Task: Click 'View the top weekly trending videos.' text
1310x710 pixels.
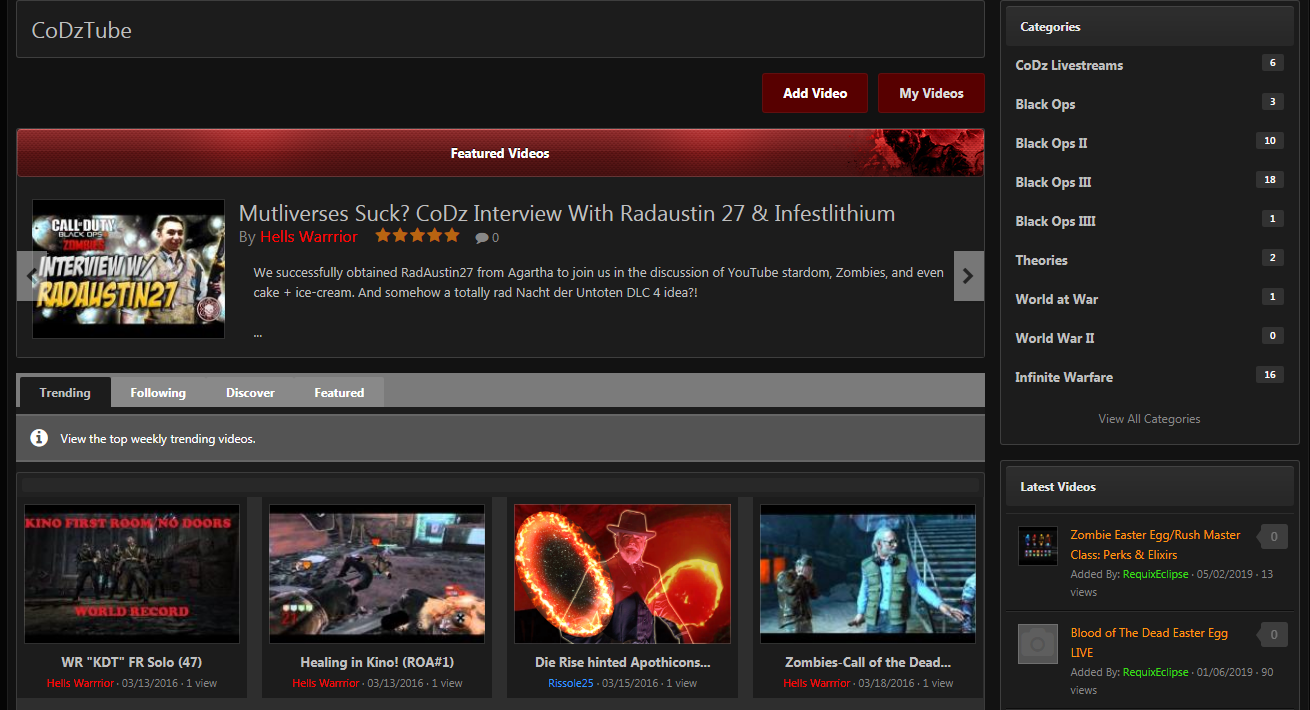Action: coord(158,439)
